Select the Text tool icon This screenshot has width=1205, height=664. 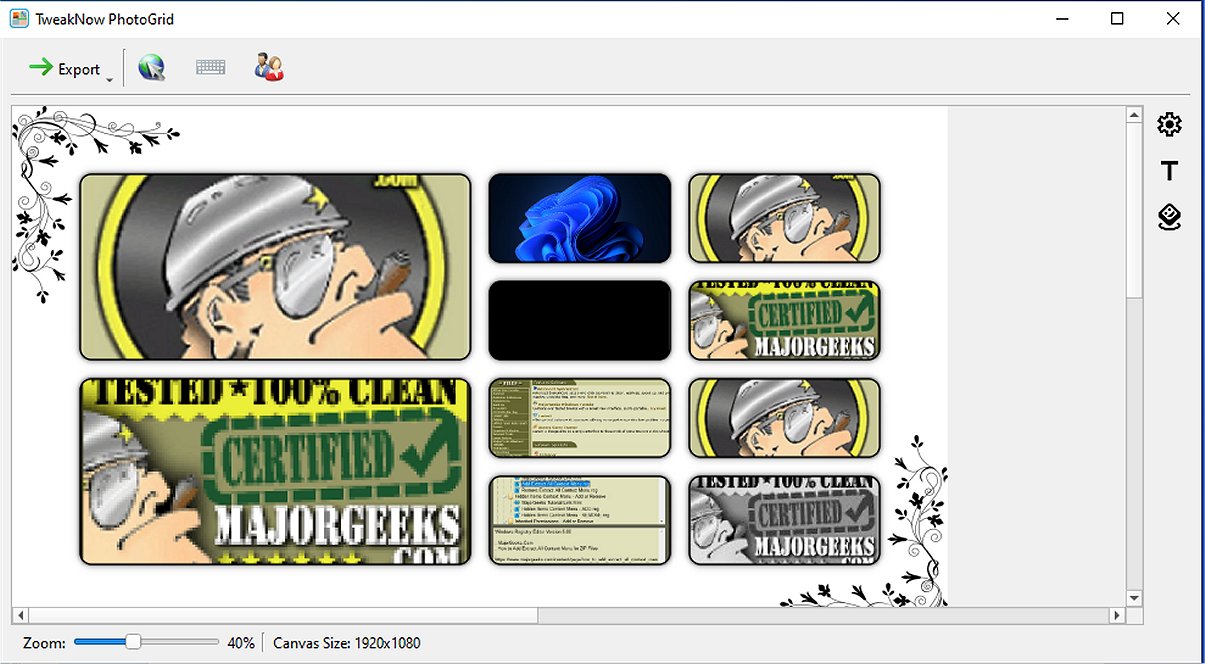click(x=1169, y=171)
